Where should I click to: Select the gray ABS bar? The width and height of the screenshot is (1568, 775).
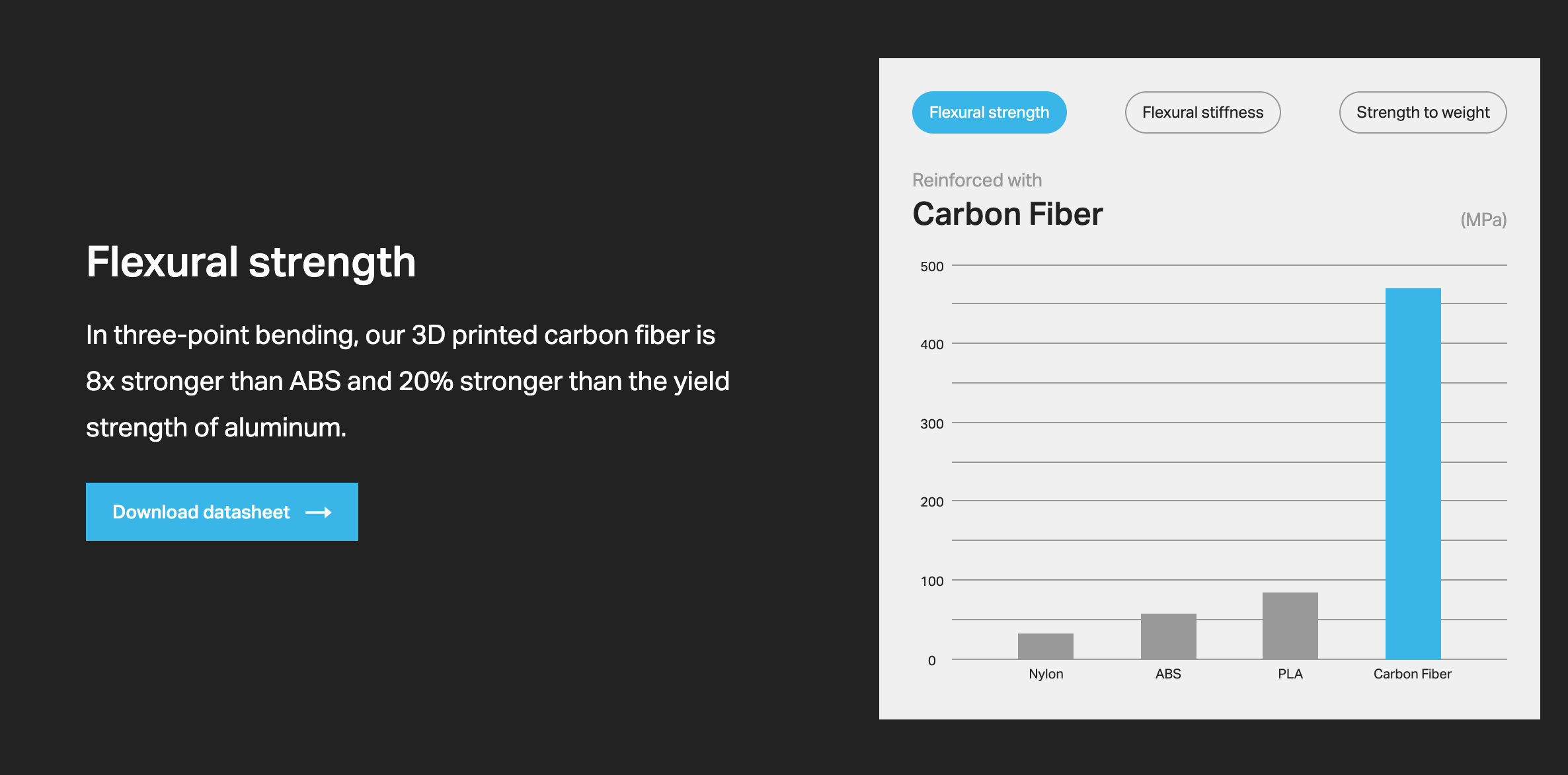tap(1168, 636)
